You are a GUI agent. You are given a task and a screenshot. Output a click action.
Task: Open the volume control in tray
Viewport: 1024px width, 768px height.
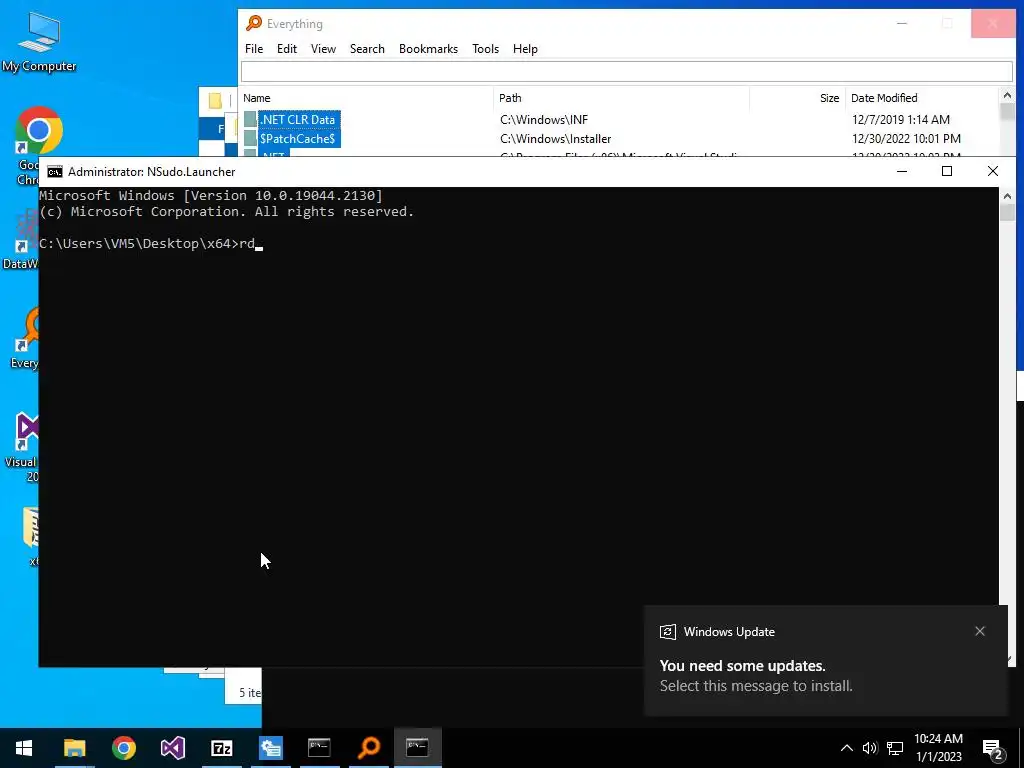(869, 748)
